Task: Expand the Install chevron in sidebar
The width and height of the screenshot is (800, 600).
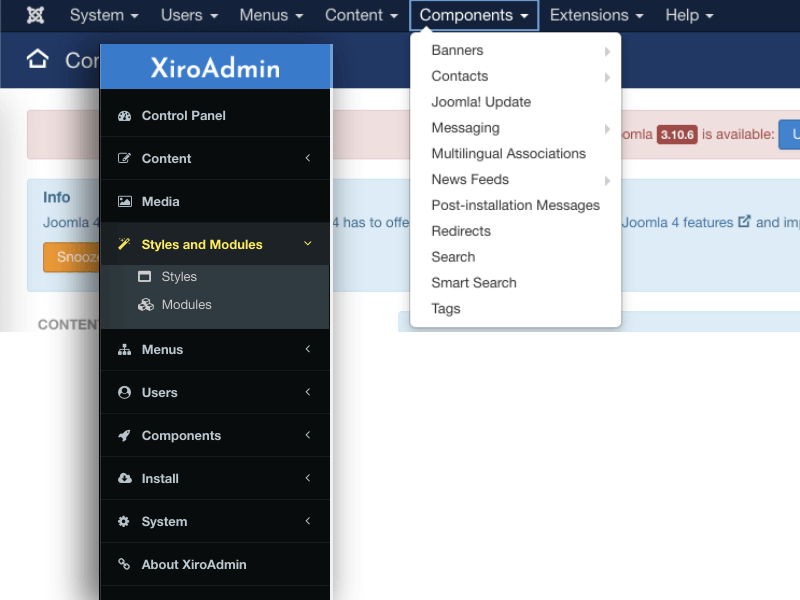Action: [x=308, y=478]
